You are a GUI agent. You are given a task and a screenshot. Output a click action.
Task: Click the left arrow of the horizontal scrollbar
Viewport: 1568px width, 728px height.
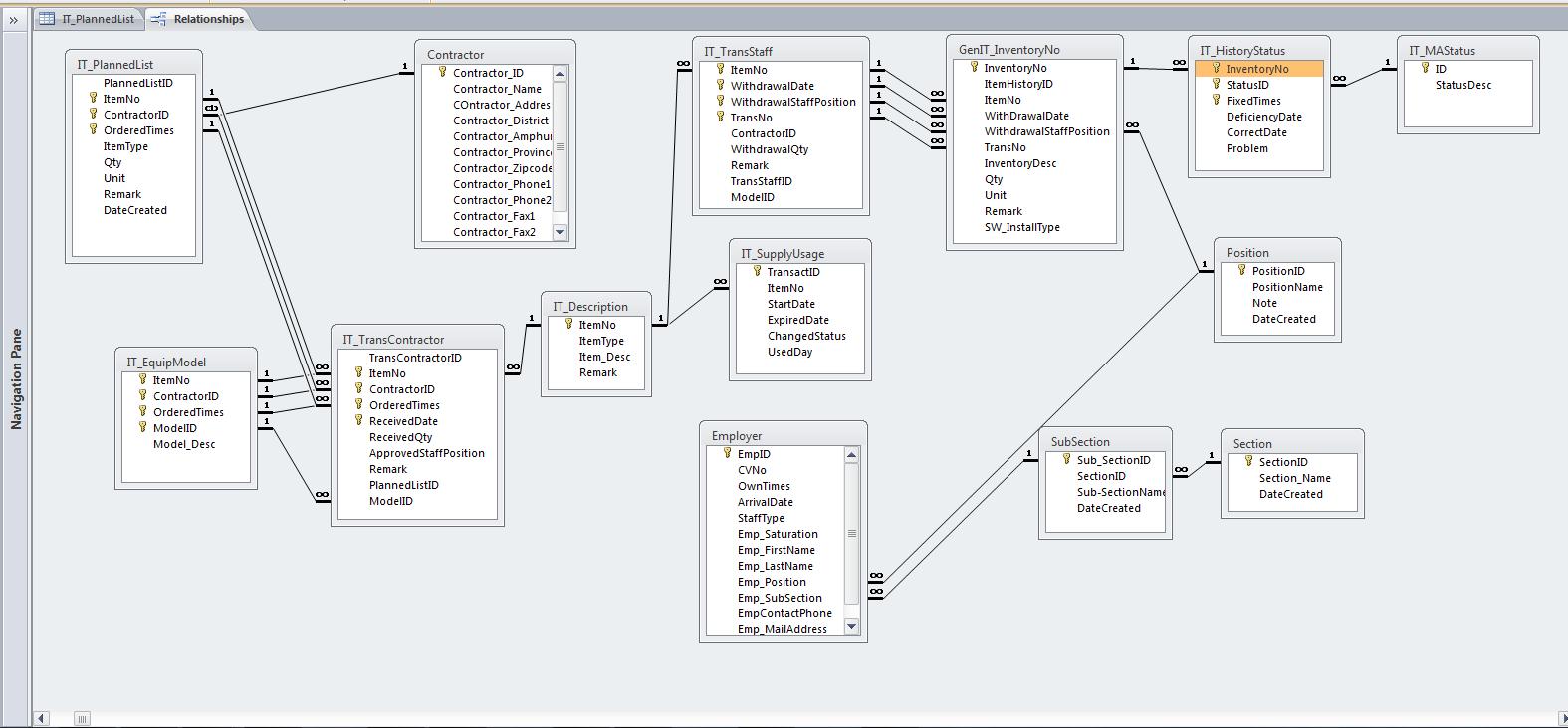point(41,718)
